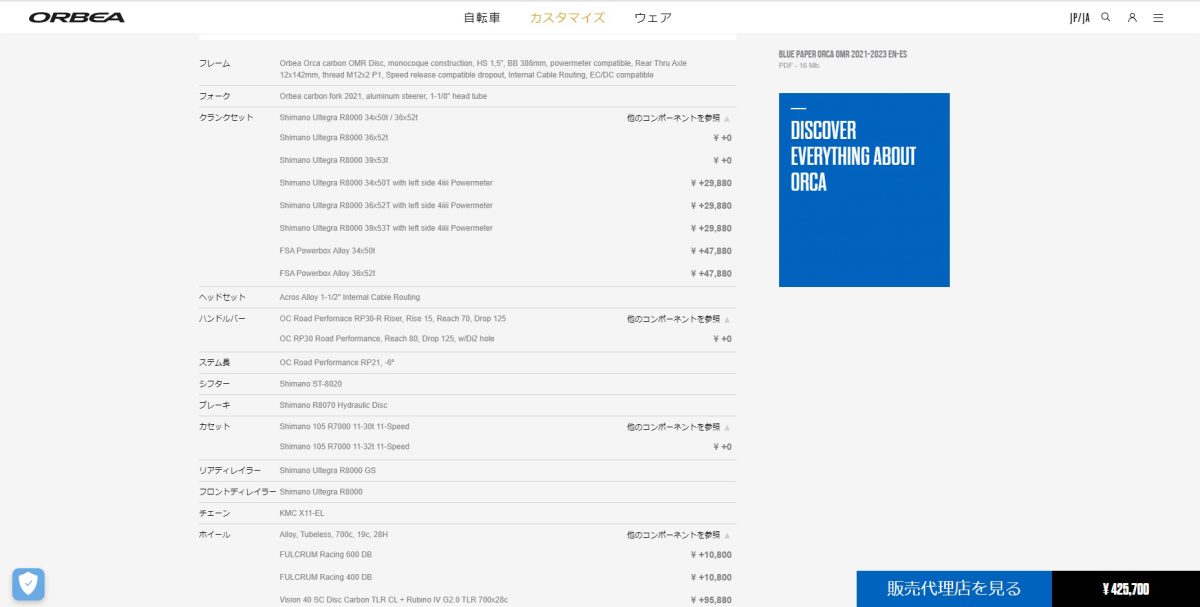The width and height of the screenshot is (1200, 607).
Task: Click the current crankset Ultegra 34x50t / 36x52t
Action: coord(348,118)
